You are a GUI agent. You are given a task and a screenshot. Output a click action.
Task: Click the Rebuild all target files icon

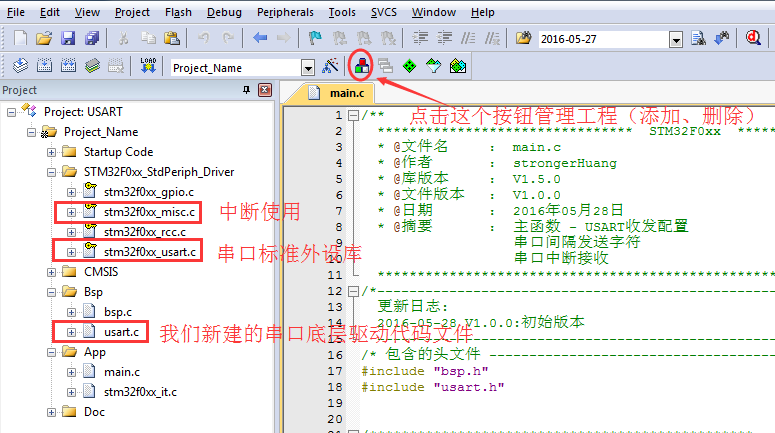(68, 66)
